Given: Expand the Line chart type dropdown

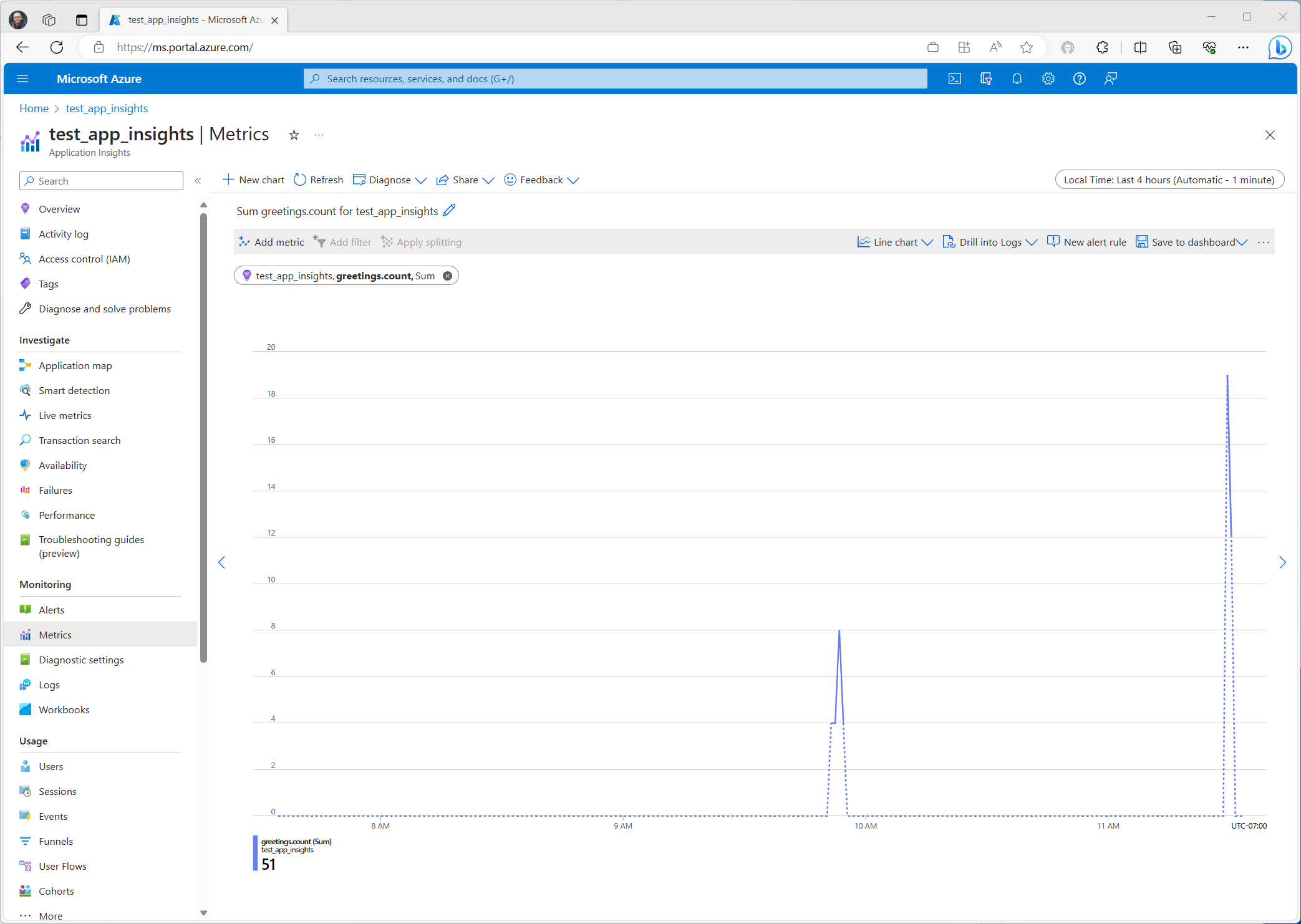Looking at the screenshot, I should [895, 242].
